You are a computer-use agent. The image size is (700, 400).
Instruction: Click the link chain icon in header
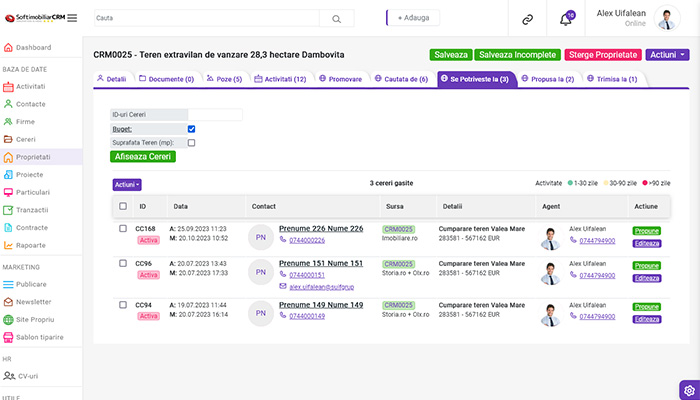click(528, 19)
